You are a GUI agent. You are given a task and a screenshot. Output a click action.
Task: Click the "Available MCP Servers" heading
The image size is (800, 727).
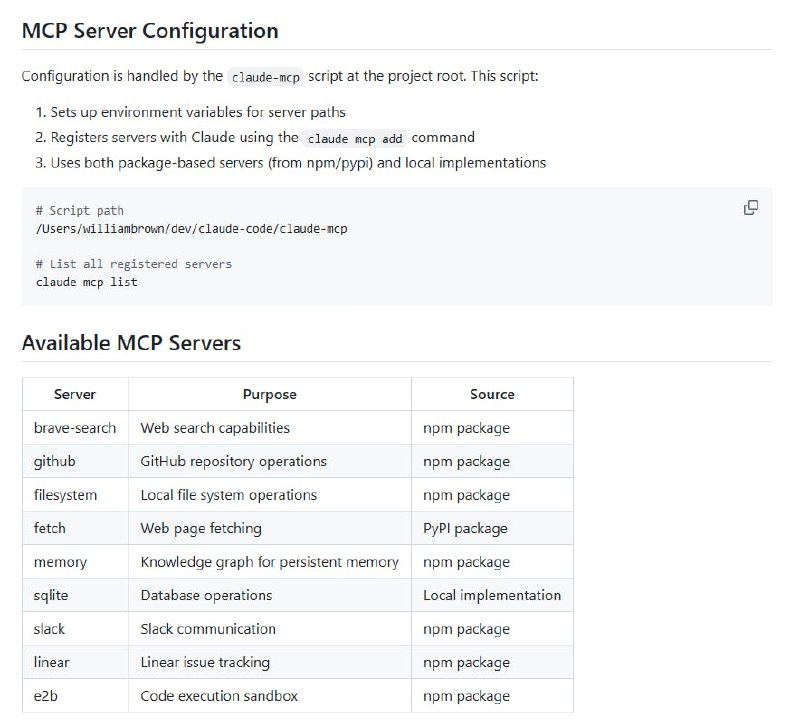[131, 343]
